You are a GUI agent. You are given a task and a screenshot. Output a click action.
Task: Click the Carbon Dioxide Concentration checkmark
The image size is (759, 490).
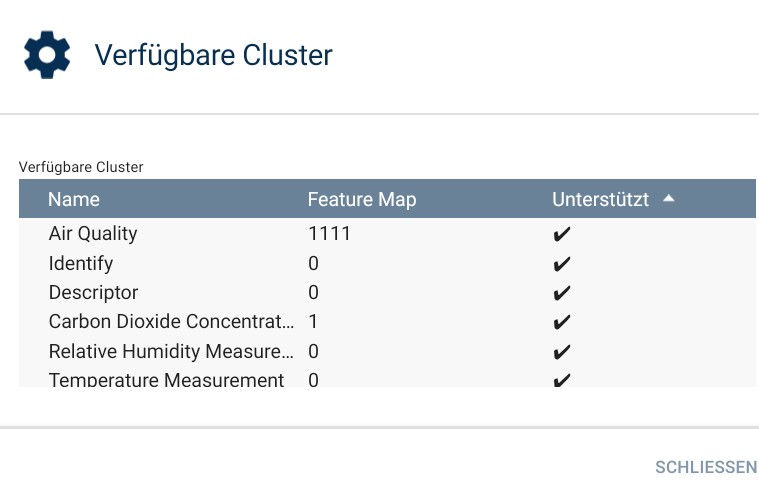(x=562, y=323)
